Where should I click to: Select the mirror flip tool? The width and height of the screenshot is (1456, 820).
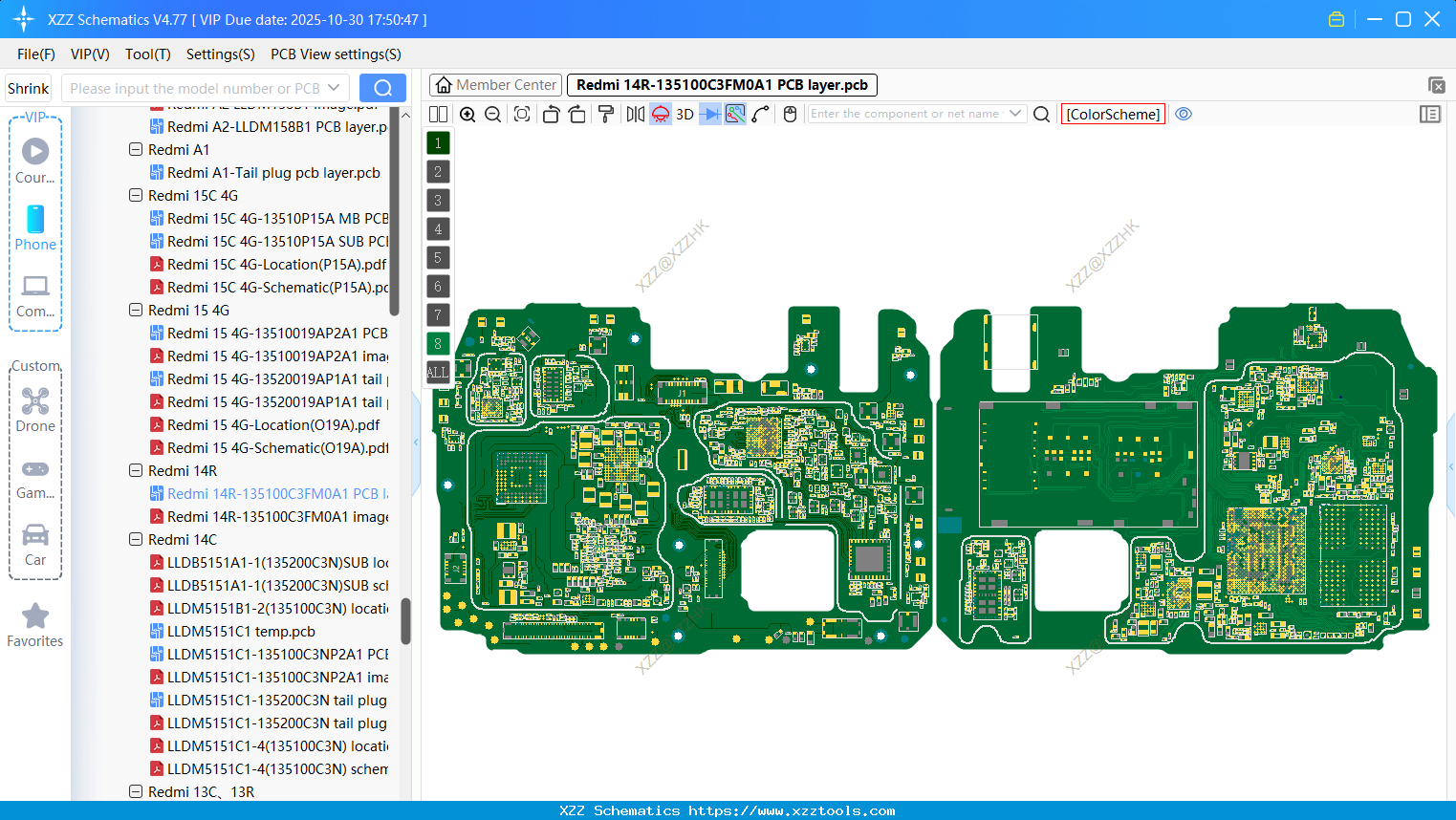[x=633, y=114]
